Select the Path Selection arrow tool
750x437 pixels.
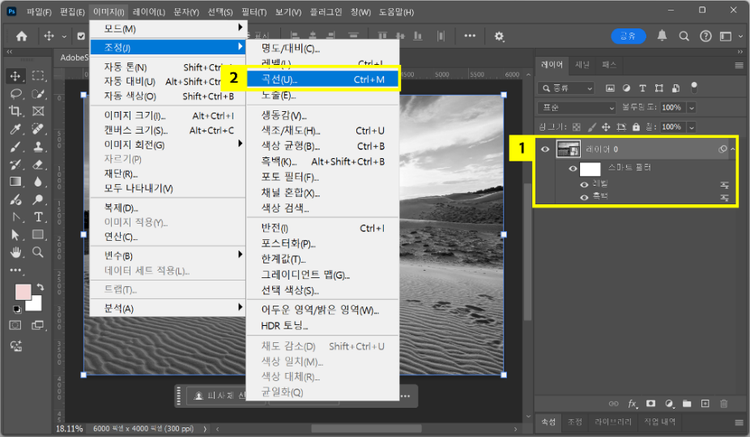point(15,234)
